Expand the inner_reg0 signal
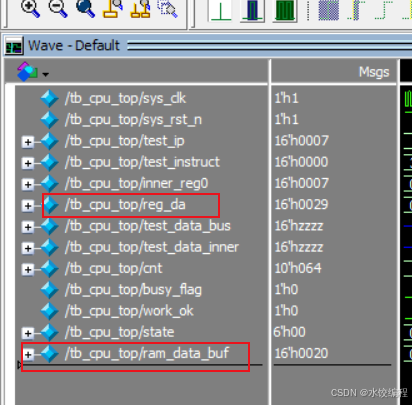 (x=28, y=184)
